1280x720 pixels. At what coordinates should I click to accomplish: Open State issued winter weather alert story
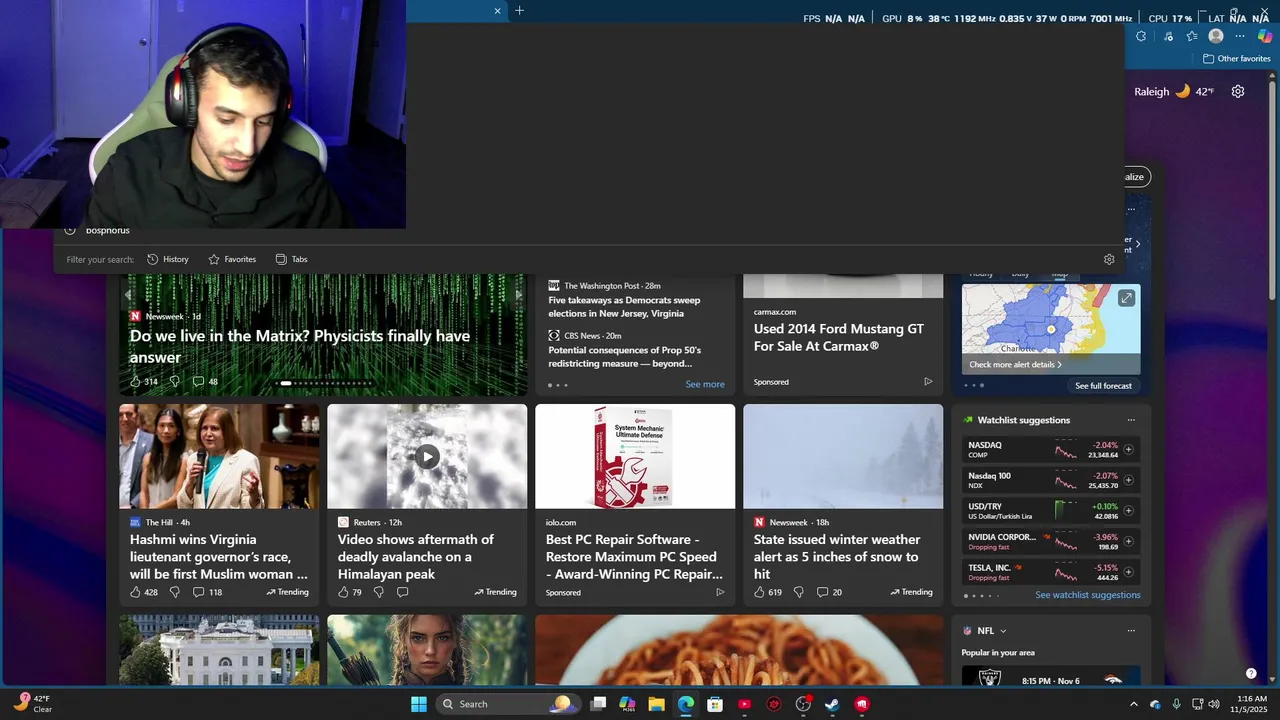click(837, 556)
